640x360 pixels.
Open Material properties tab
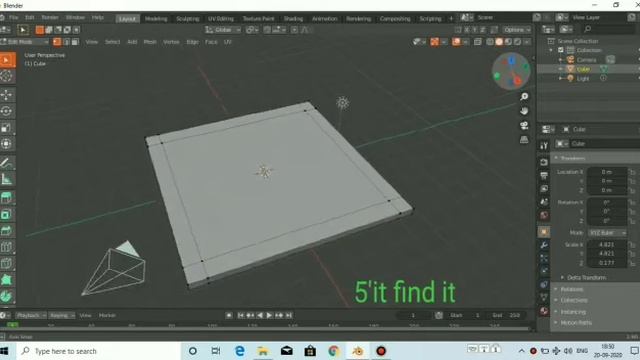[x=544, y=311]
